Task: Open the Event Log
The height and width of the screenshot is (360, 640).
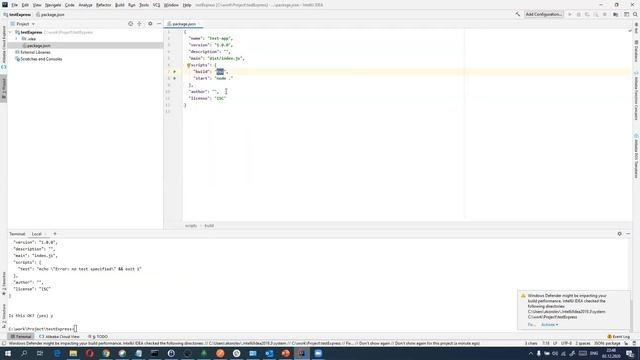Action: point(618,337)
